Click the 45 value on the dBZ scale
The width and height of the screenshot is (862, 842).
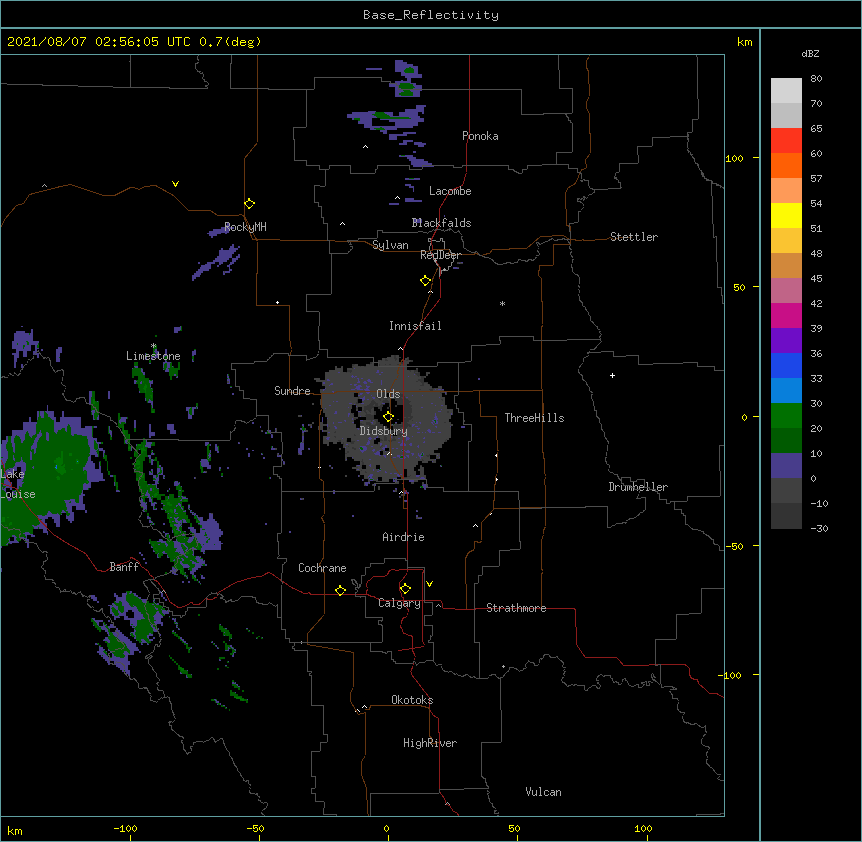816,279
